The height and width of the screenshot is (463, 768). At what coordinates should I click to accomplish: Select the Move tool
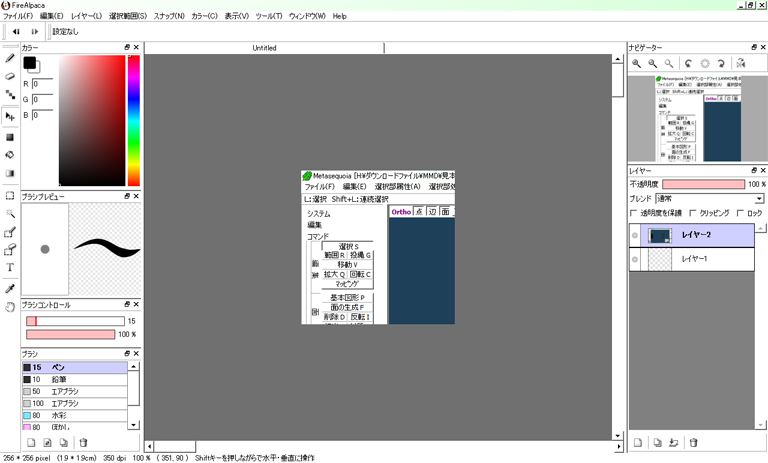tap(10, 117)
